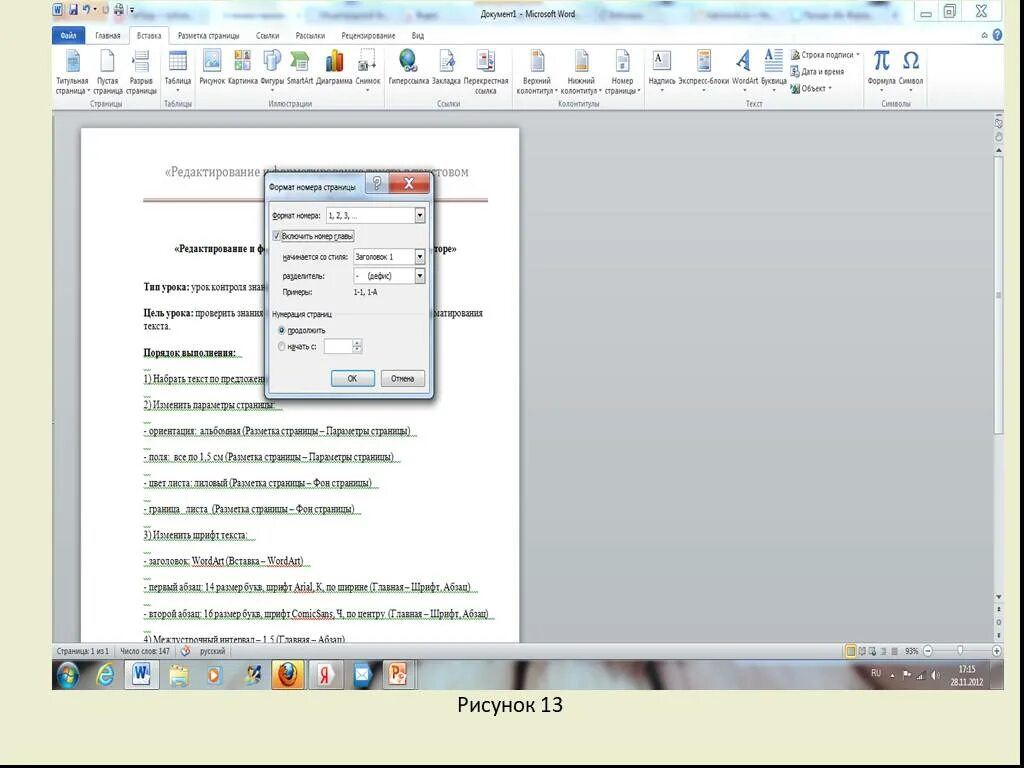Screen dimensions: 1024x768
Task: Insert Дата и время
Action: (x=817, y=72)
